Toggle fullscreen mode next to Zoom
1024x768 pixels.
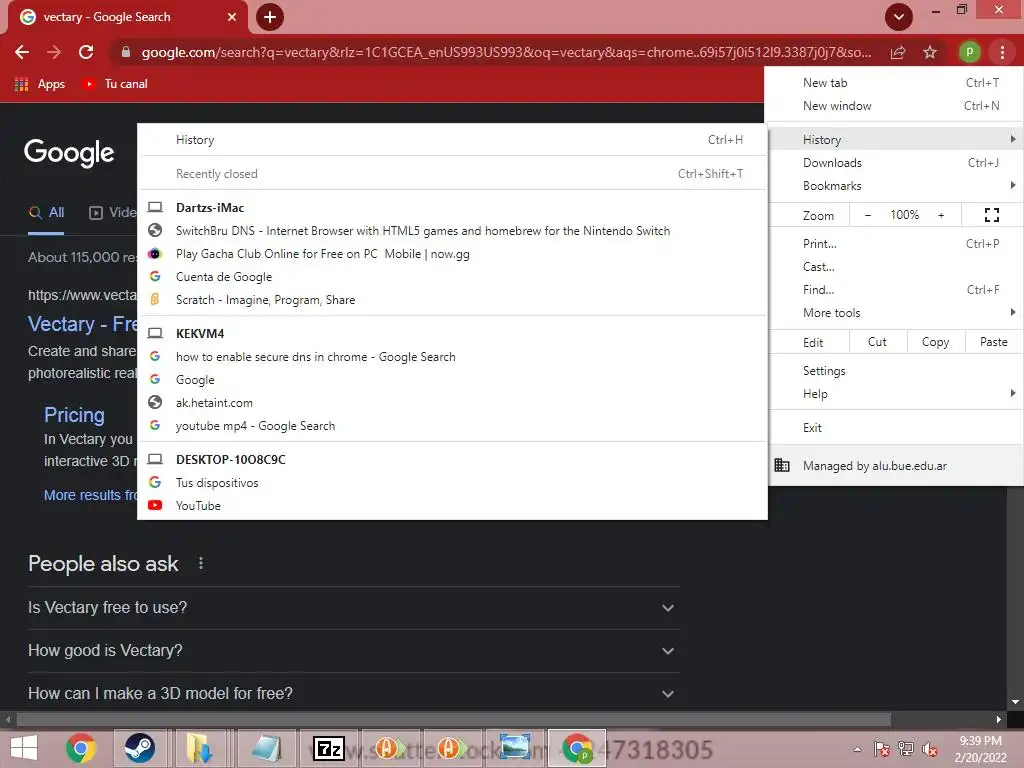click(991, 215)
